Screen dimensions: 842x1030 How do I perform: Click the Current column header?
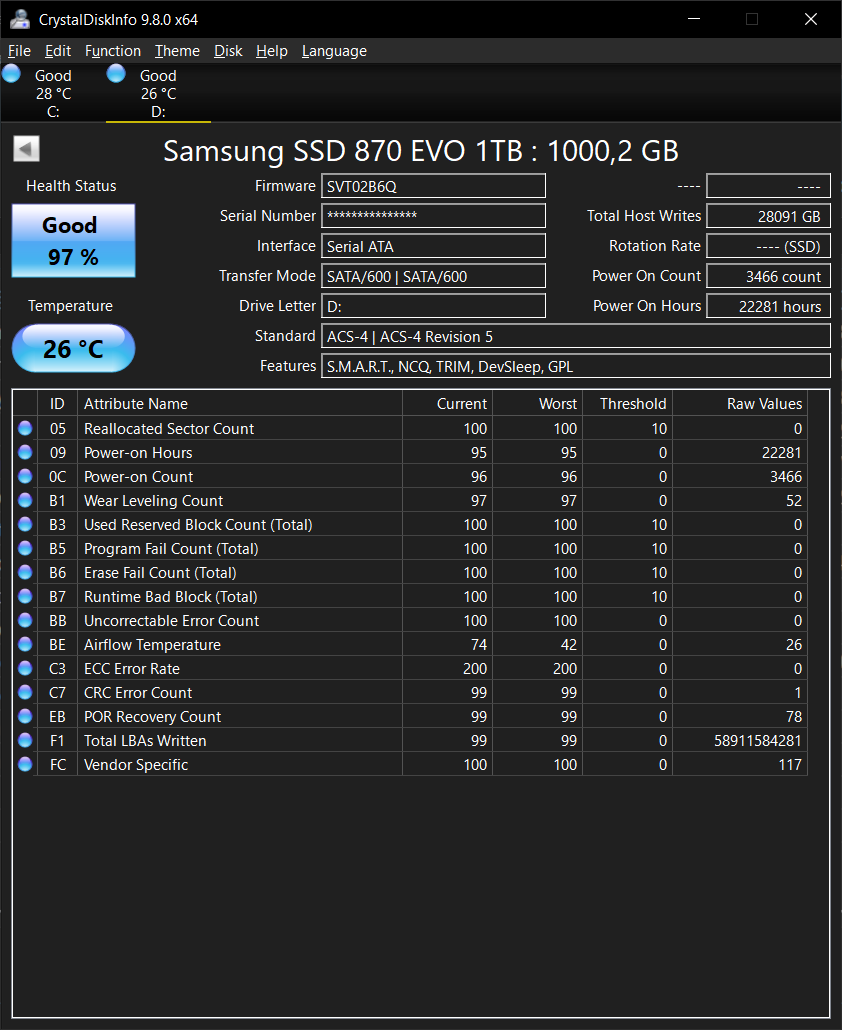448,403
